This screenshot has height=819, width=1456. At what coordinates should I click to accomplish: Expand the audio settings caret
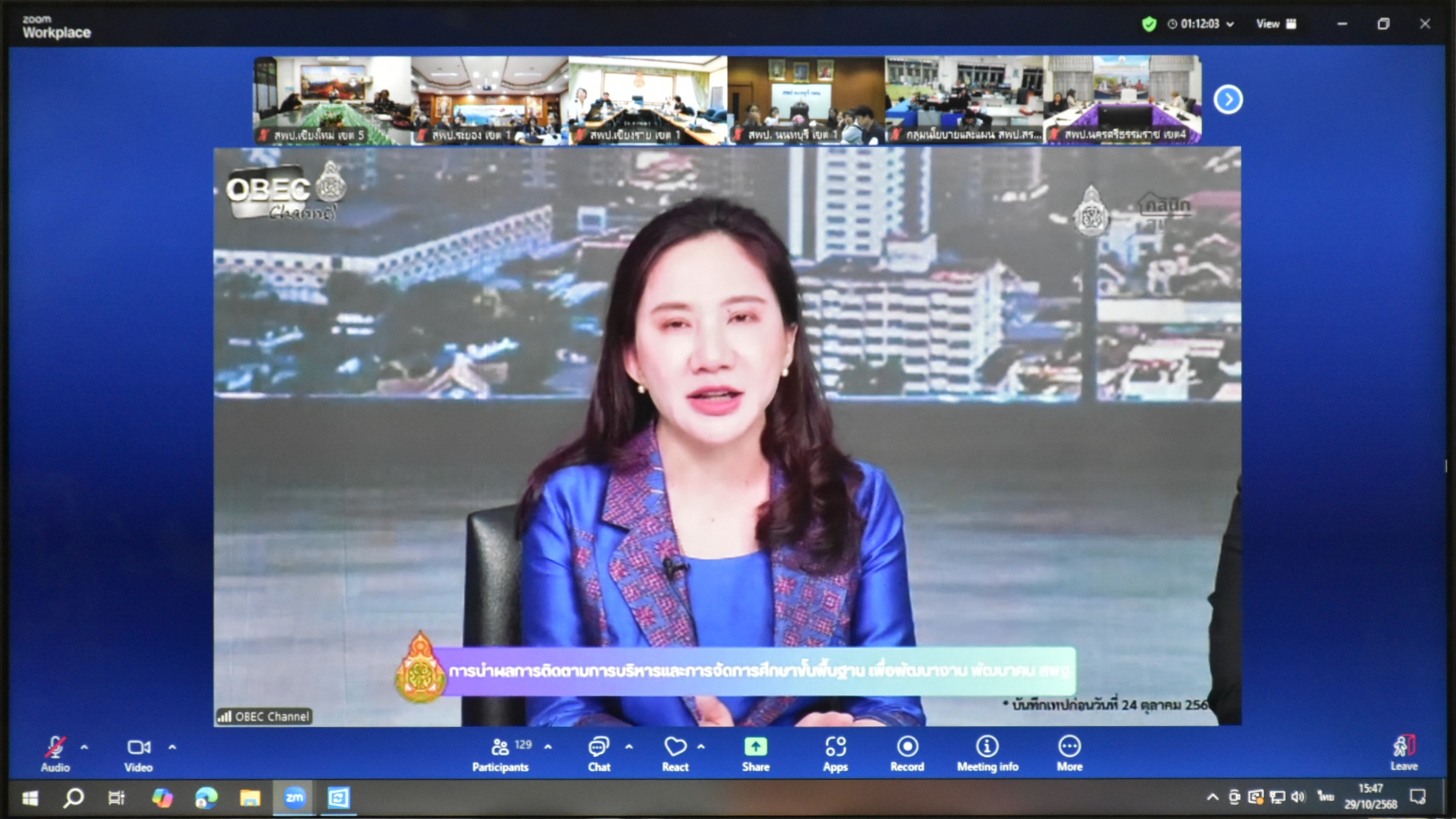[x=85, y=747]
